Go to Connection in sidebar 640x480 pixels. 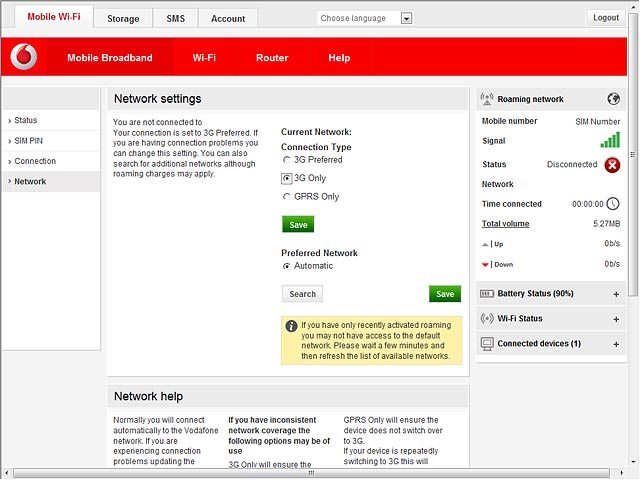(51, 161)
